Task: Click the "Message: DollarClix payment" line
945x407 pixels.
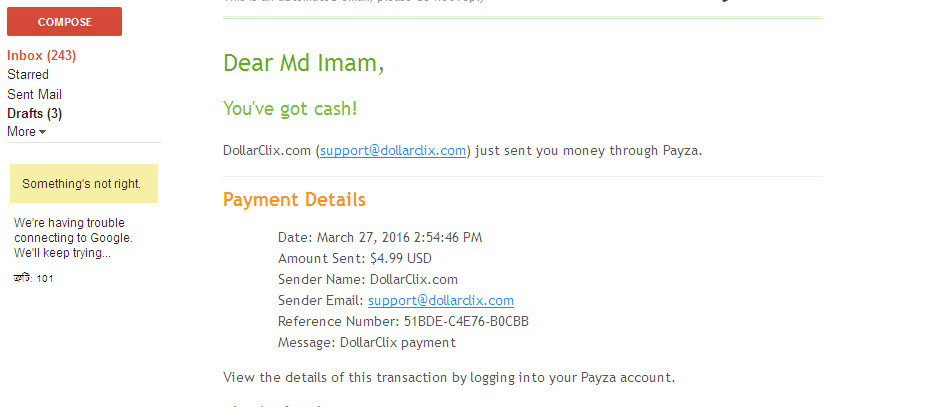Action: [366, 342]
